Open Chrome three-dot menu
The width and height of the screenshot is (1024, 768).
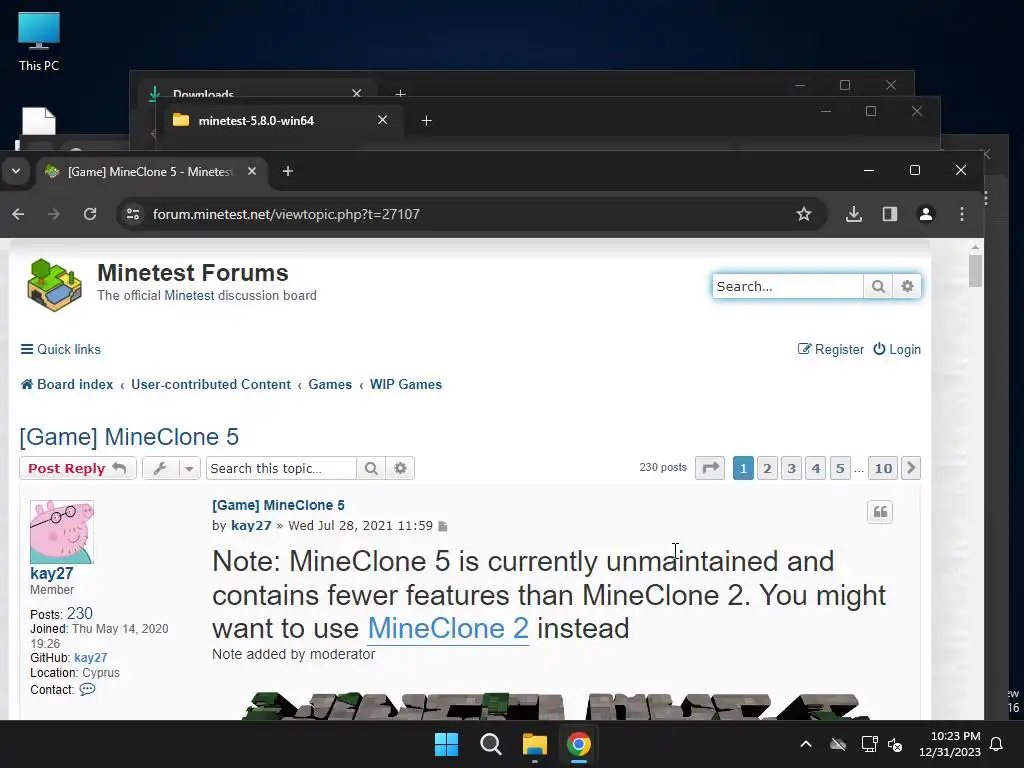tap(961, 214)
